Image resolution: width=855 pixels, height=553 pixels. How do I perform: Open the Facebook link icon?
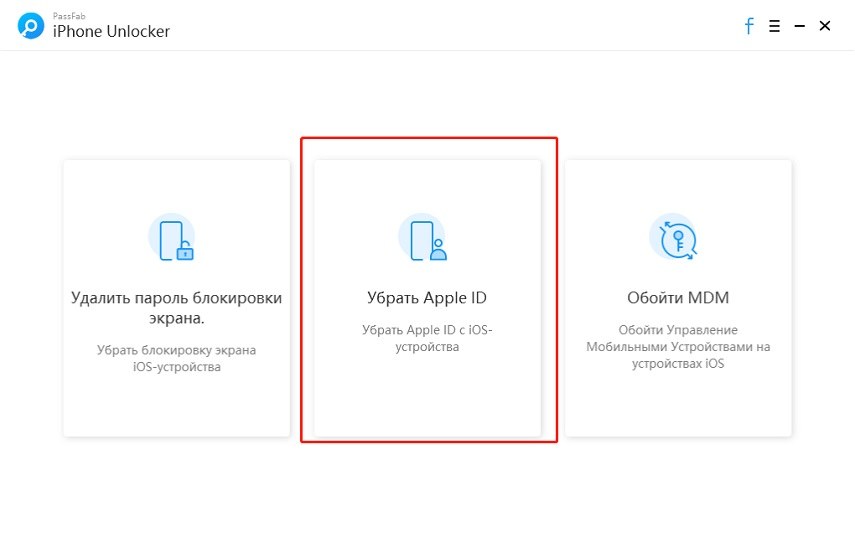pos(749,26)
